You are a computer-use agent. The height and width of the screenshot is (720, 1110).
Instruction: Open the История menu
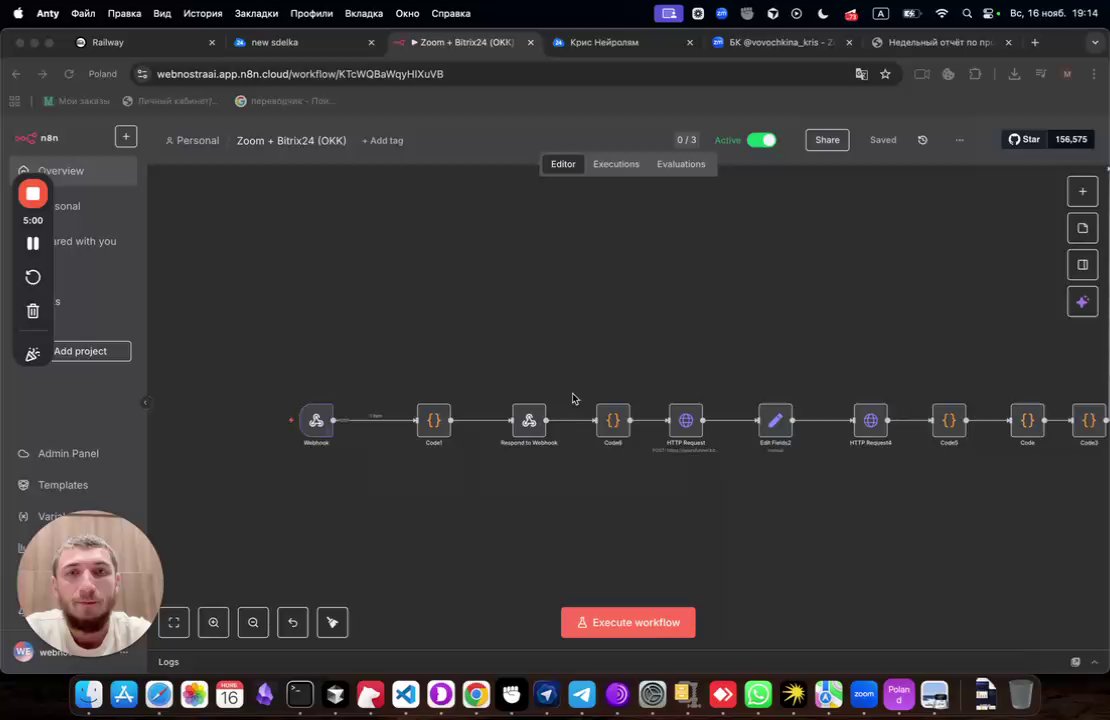(x=202, y=13)
